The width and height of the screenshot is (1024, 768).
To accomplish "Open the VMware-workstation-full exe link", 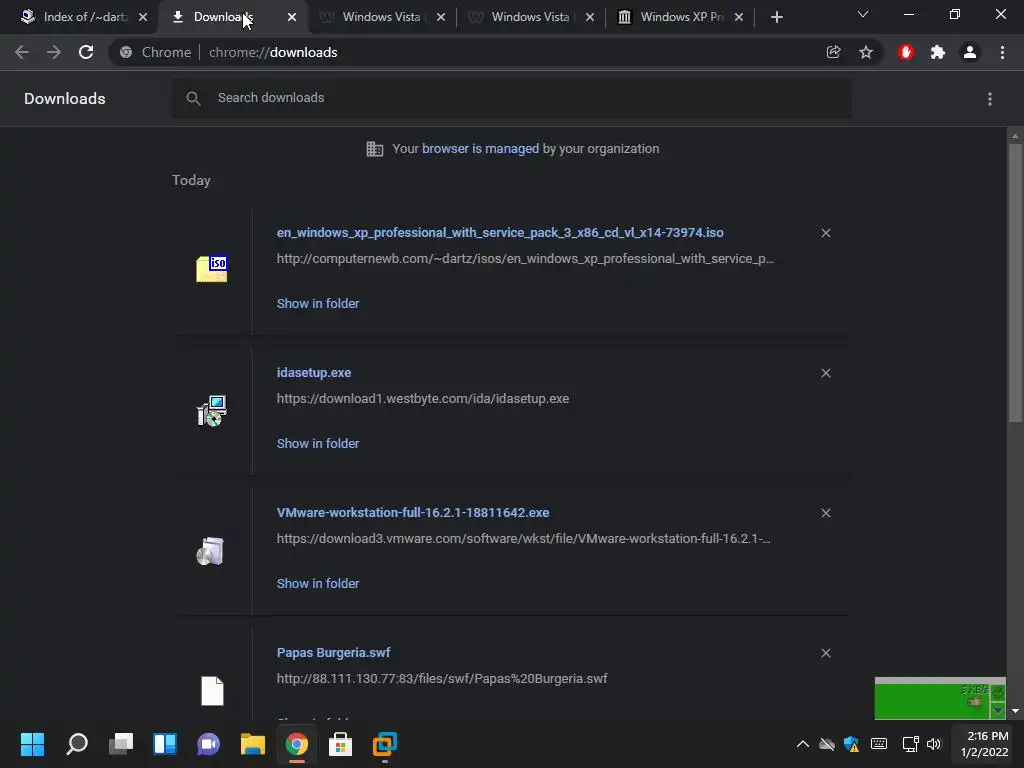I will click(x=413, y=513).
